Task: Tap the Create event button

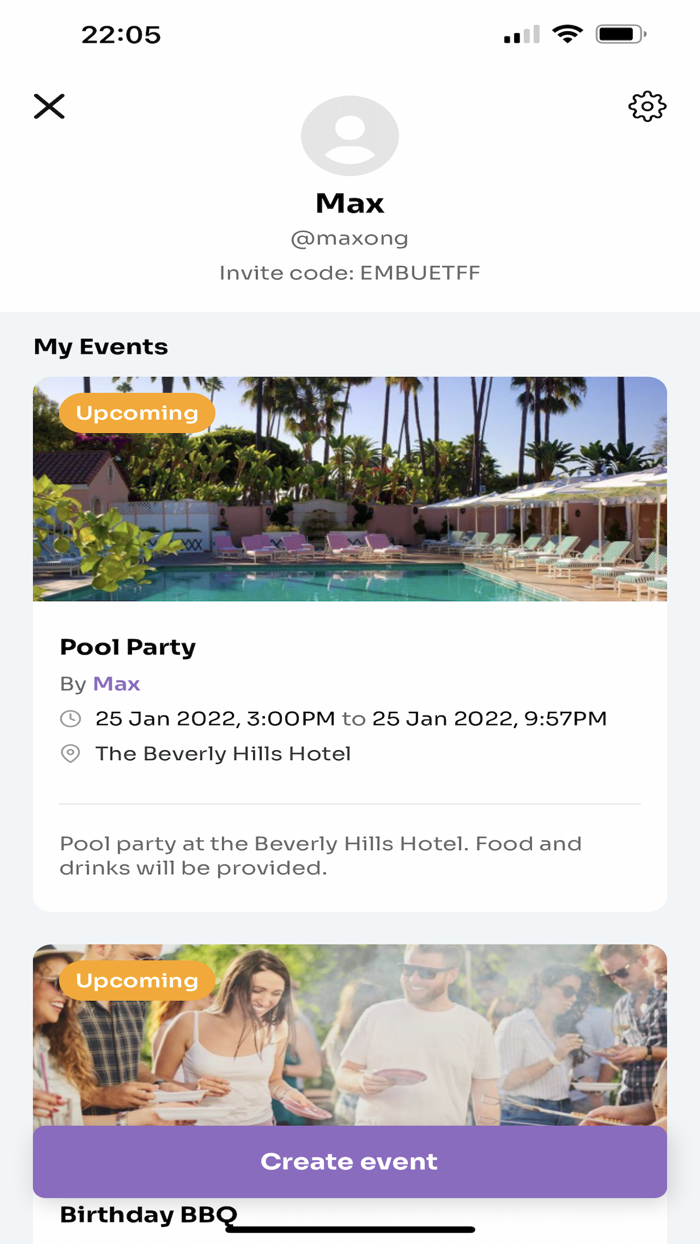Action: 350,1161
